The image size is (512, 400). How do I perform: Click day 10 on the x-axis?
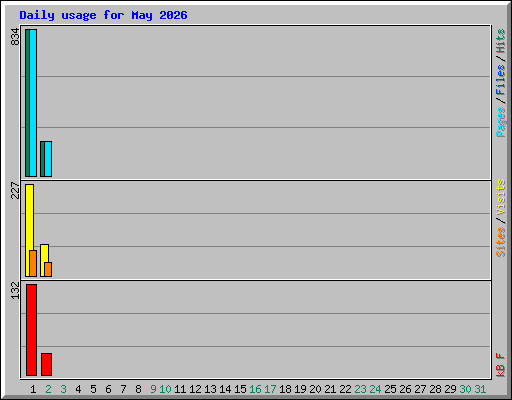click(x=165, y=389)
